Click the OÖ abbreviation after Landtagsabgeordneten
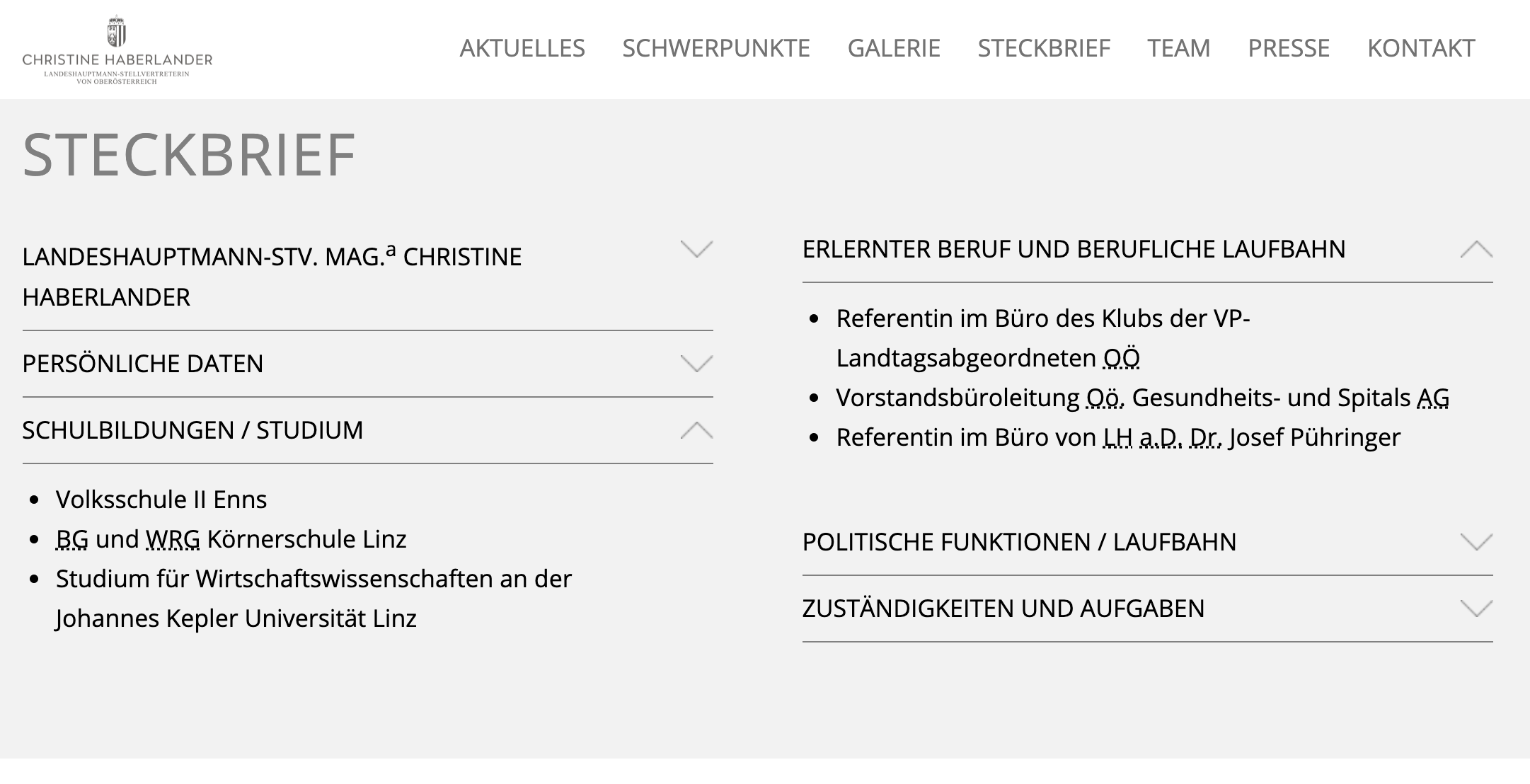The width and height of the screenshot is (1530, 784). 1122,358
